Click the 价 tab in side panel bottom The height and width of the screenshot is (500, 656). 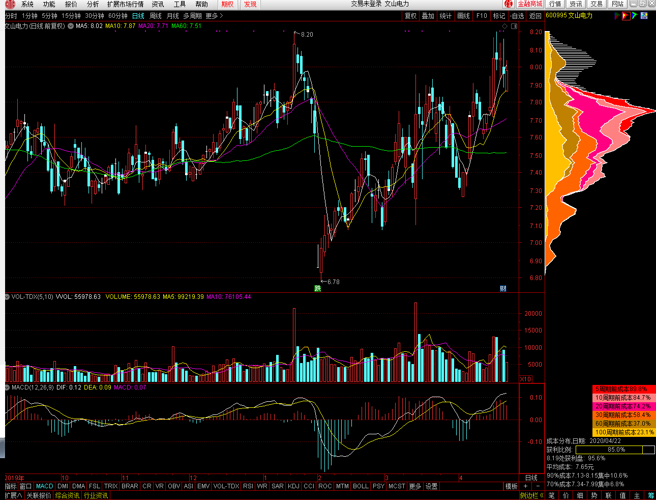(x=566, y=496)
